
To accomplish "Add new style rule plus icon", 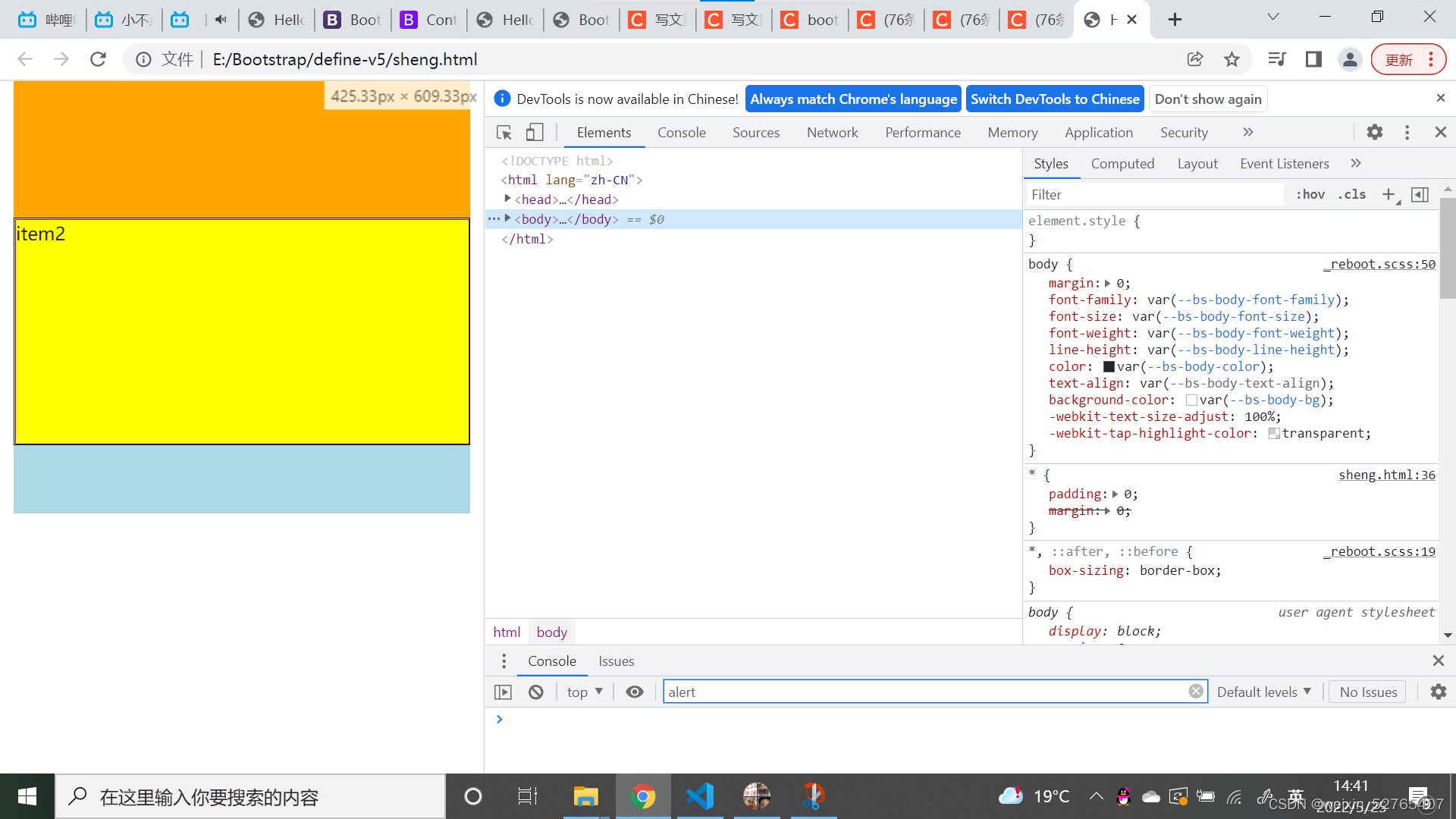I will tap(1389, 195).
